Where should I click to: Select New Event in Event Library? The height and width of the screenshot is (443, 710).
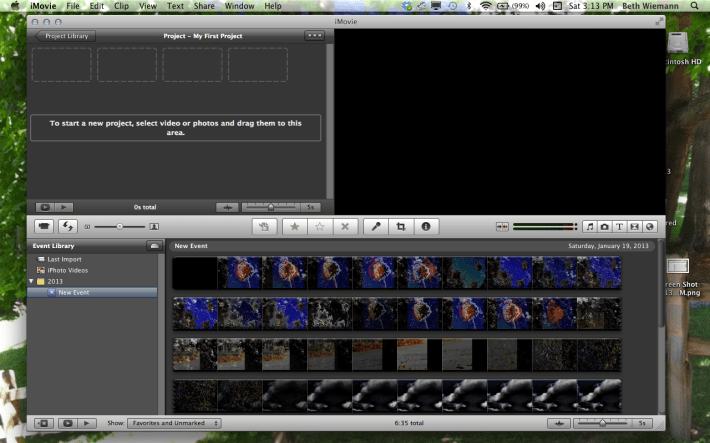[76, 292]
